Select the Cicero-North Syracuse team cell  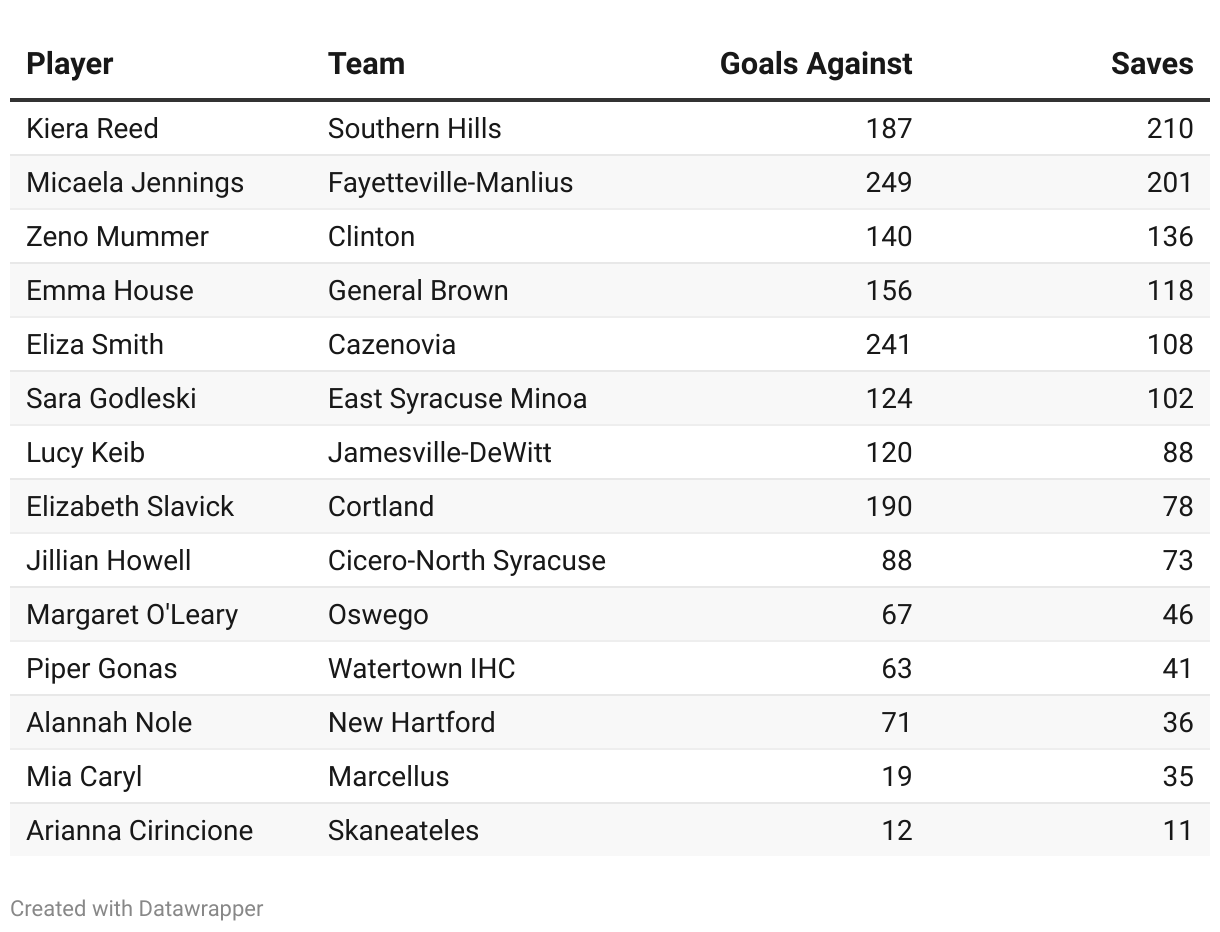(x=466, y=561)
